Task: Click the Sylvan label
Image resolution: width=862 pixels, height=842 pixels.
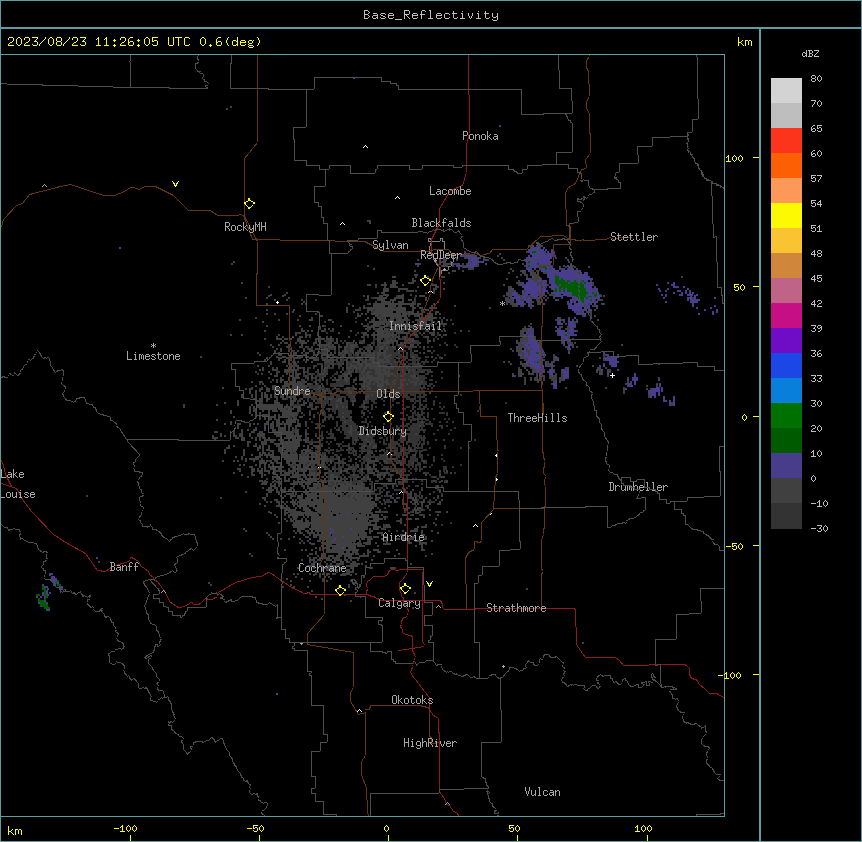Action: [390, 245]
